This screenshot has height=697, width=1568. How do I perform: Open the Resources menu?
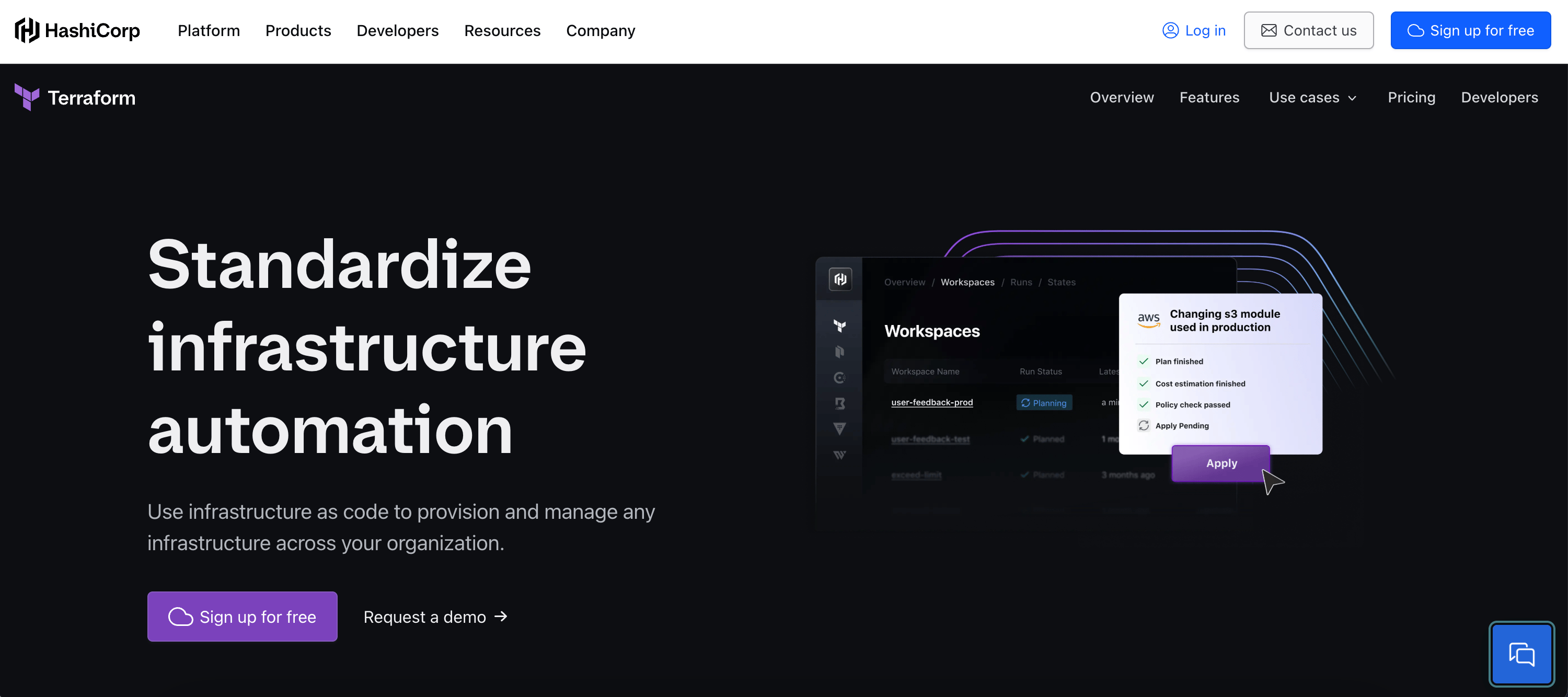502,30
